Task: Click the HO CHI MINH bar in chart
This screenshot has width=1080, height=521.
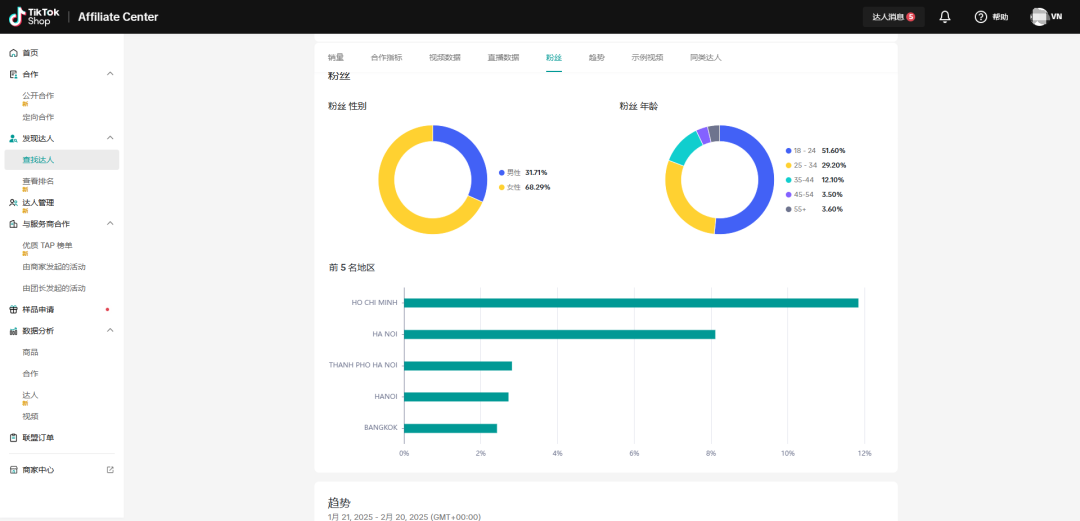Action: click(x=630, y=303)
